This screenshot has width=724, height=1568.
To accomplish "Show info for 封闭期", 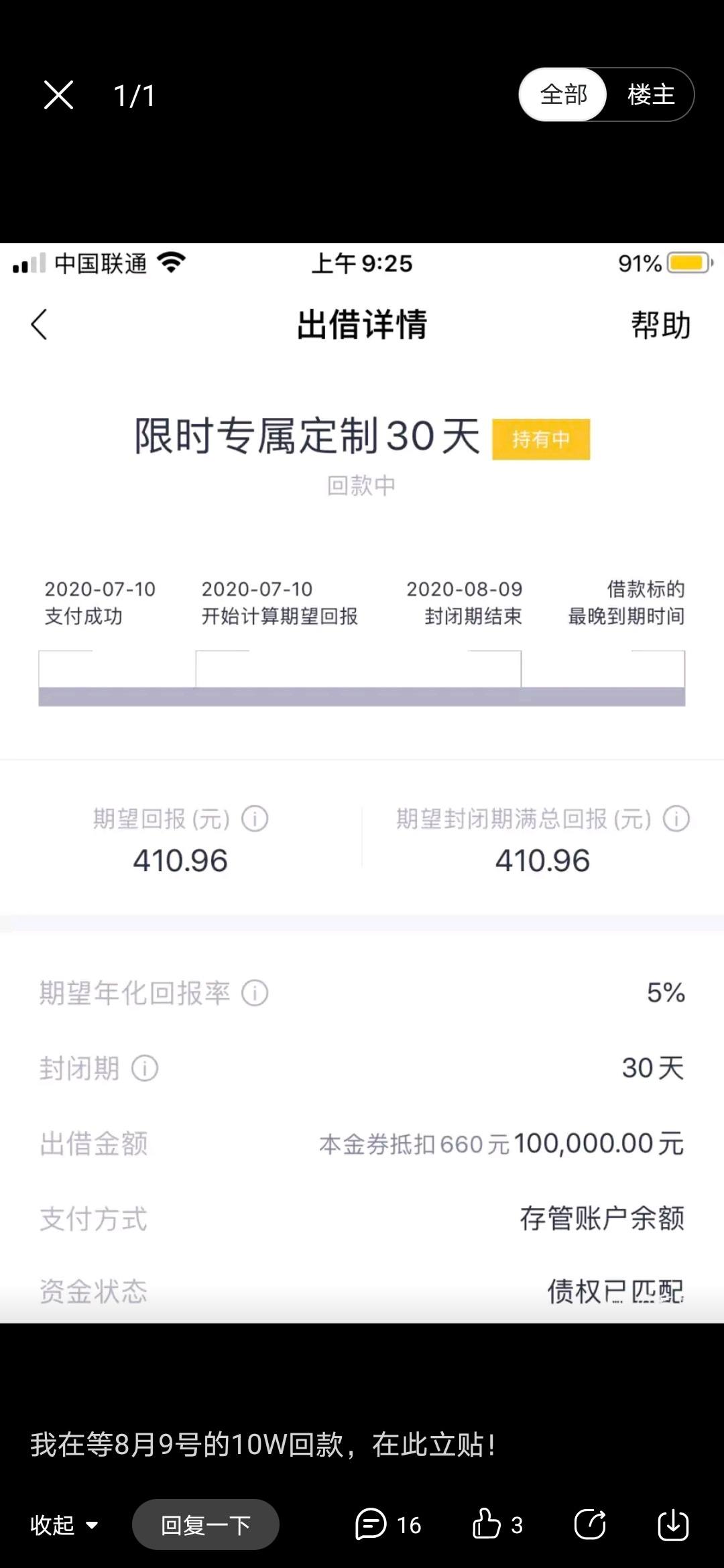I will coord(145,1067).
